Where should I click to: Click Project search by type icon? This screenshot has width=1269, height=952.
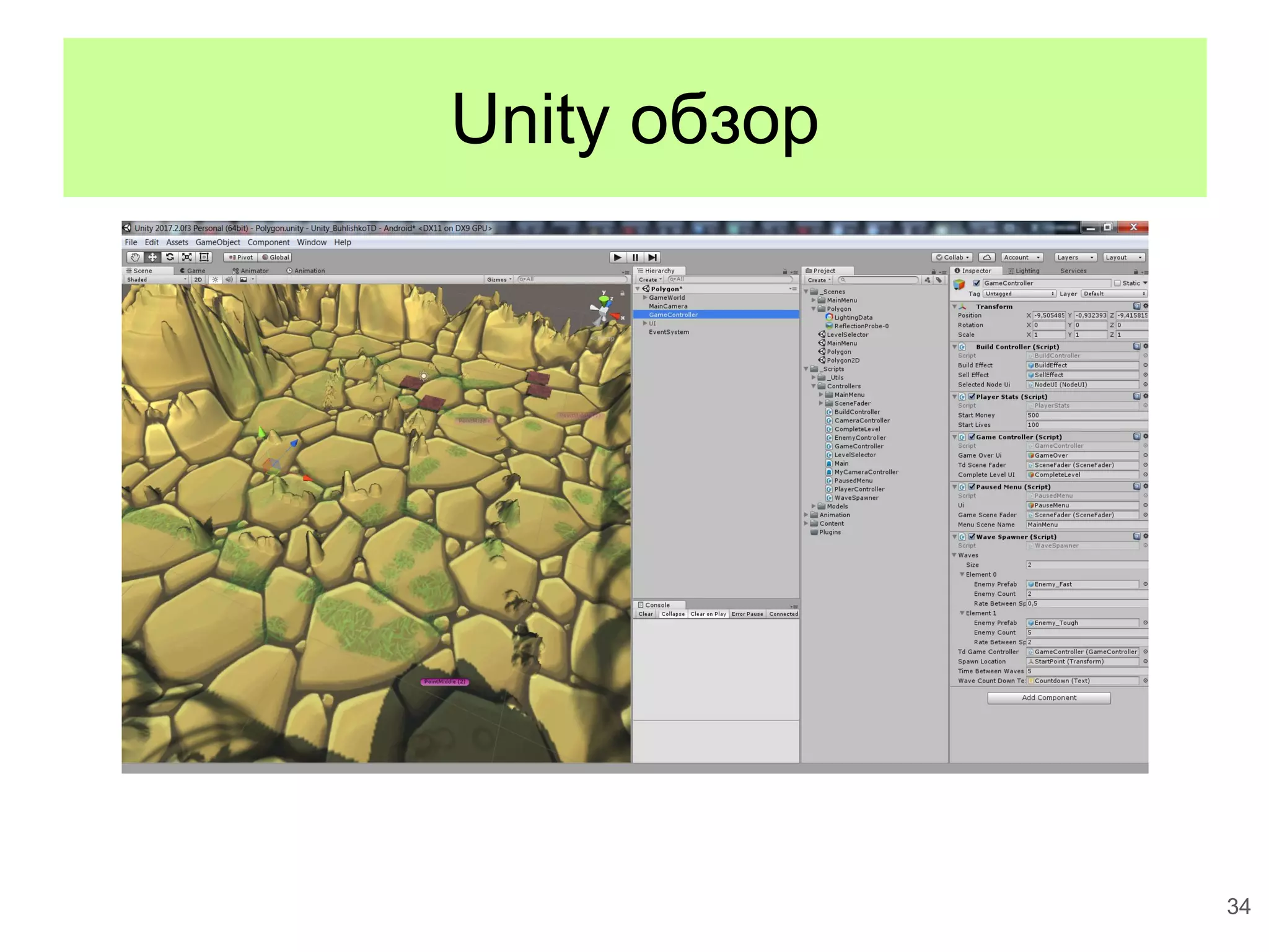point(927,280)
